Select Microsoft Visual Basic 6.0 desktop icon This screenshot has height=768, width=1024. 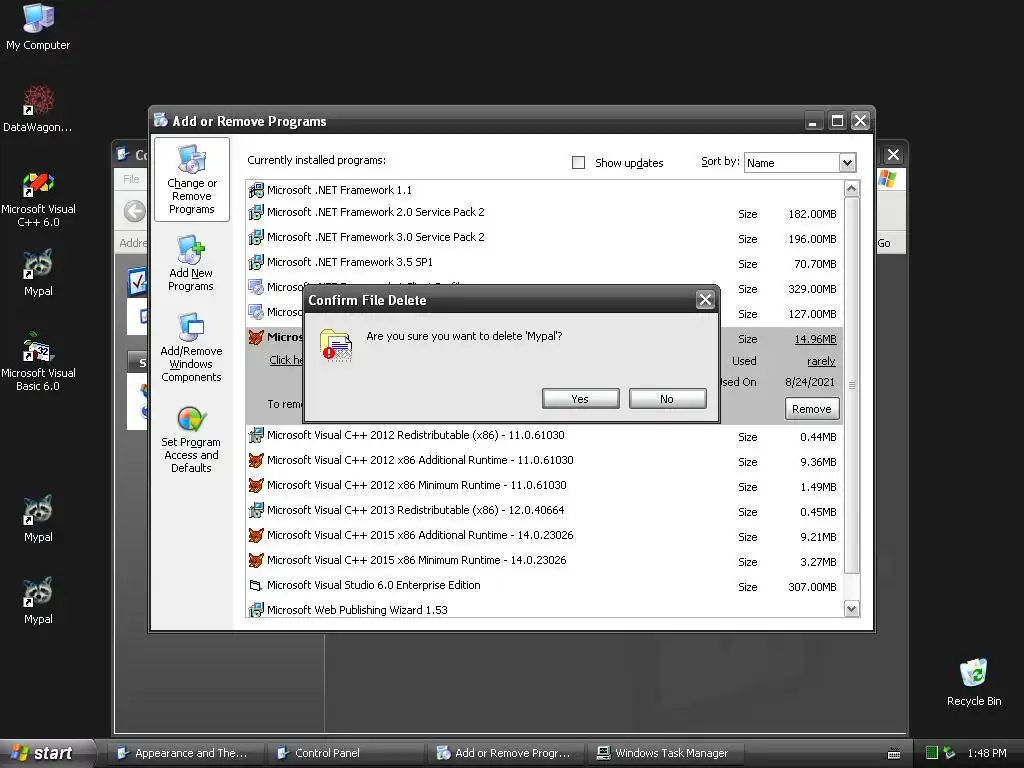[x=38, y=362]
